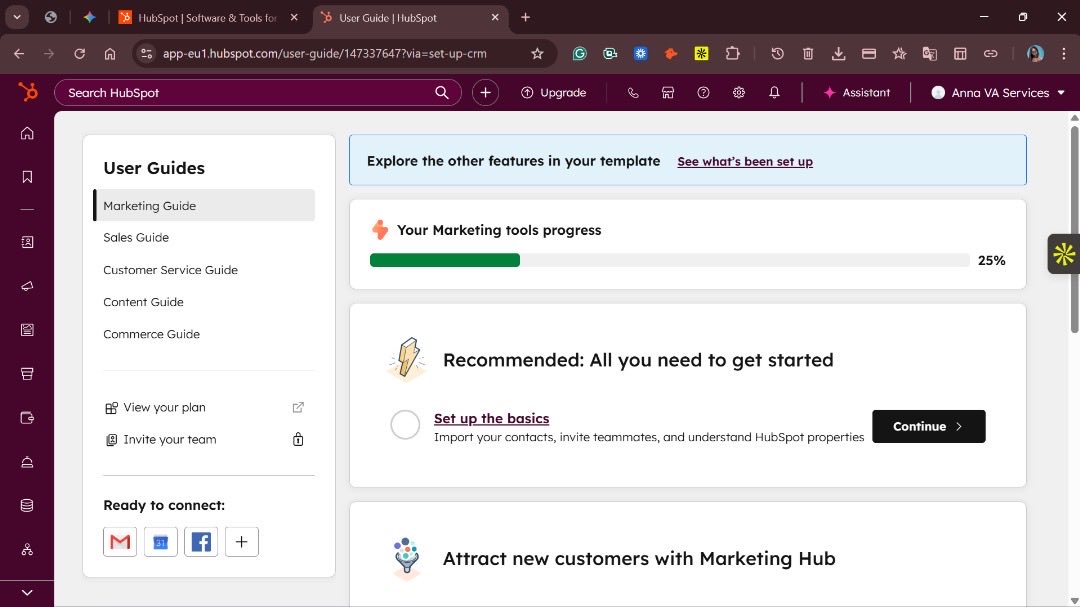Screen dimensions: 1080x607
Task: Expand the sidebar with the bottom chevron
Action: point(27,591)
